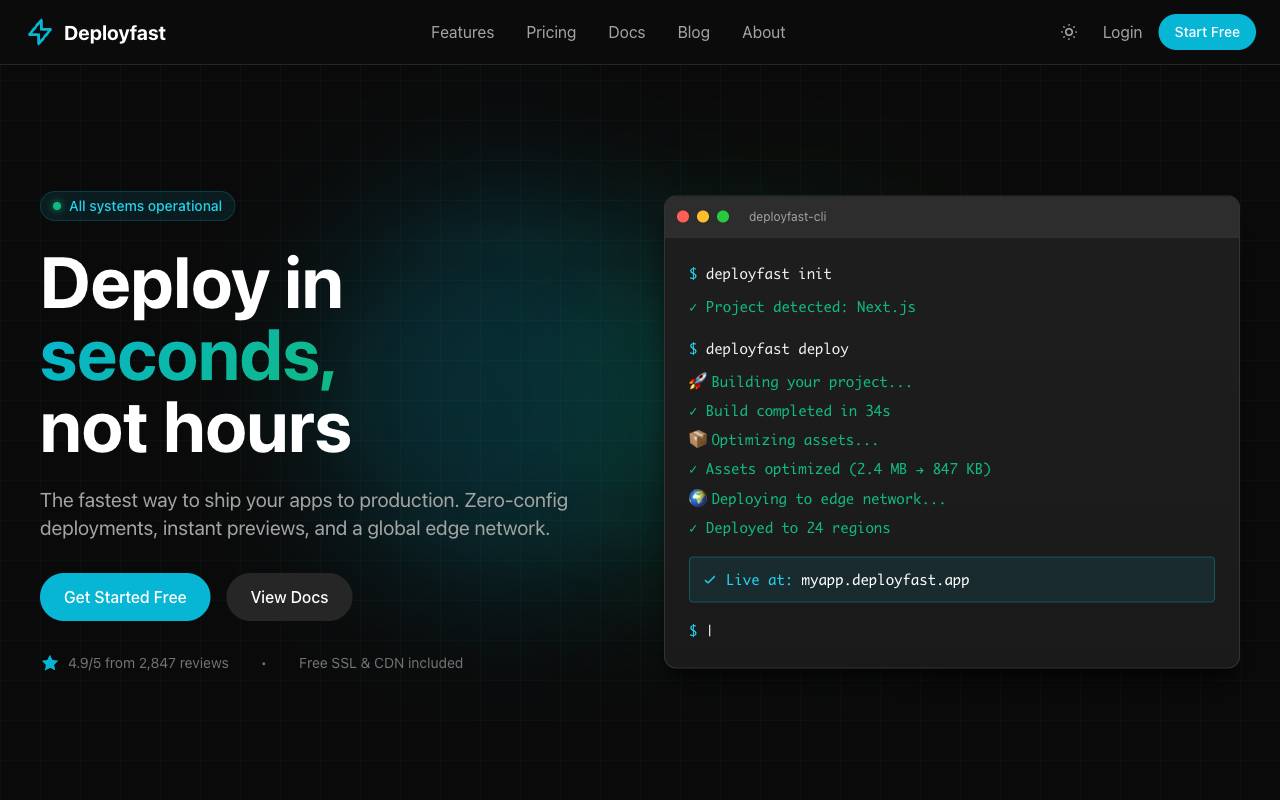Screen dimensions: 1280x800
Task: Click the Get Started Free button
Action: pos(125,597)
